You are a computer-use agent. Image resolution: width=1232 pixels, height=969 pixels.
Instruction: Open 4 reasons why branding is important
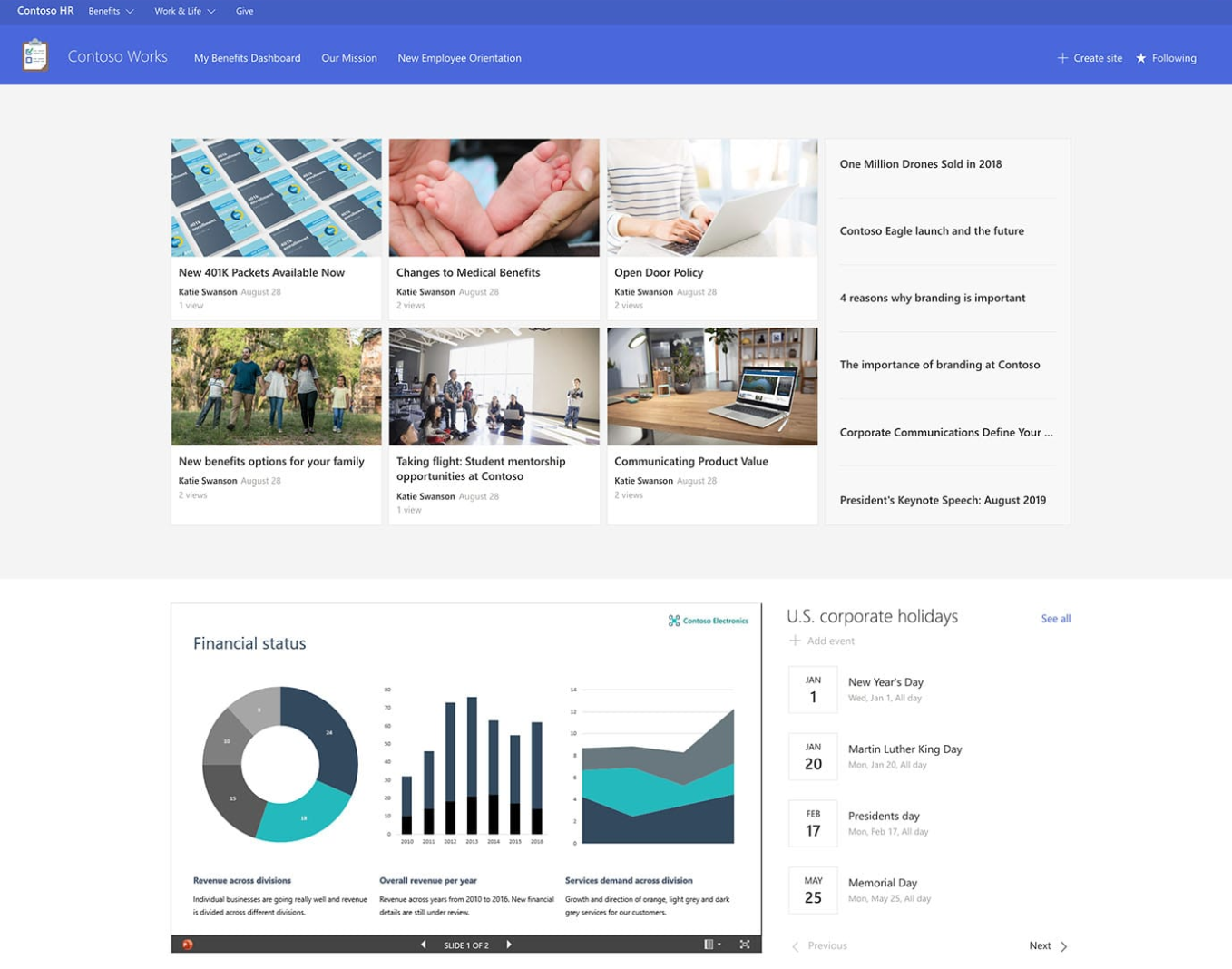pyautogui.click(x=933, y=298)
